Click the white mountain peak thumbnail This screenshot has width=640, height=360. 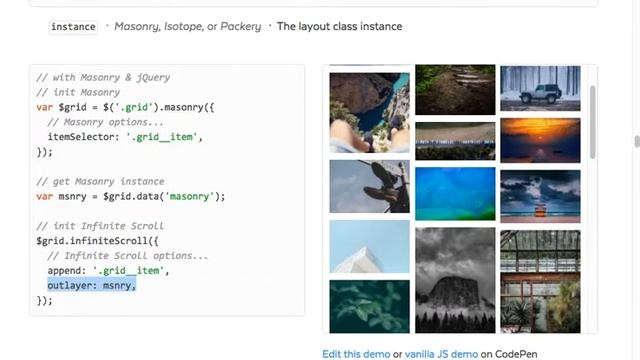369,247
